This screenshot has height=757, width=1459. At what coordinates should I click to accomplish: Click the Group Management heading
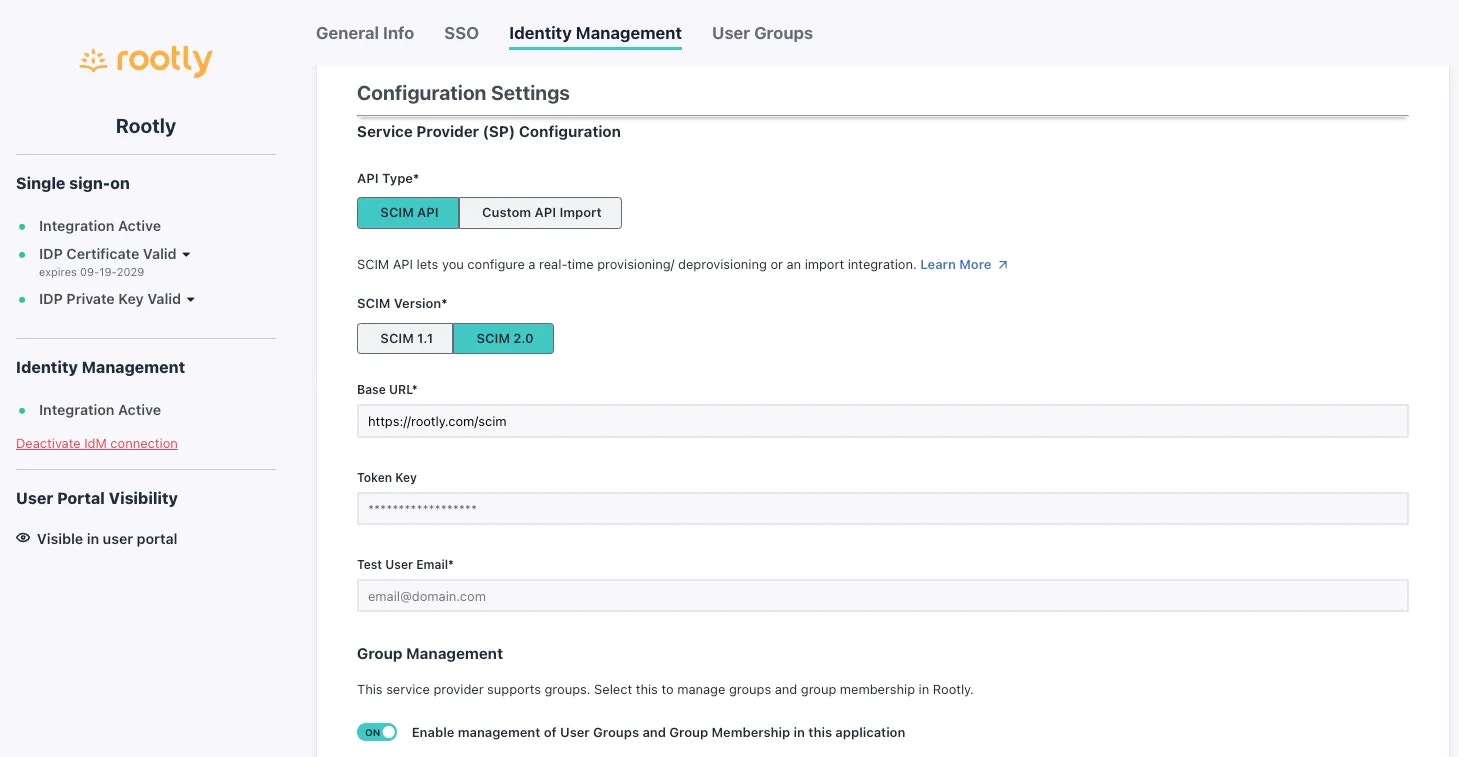430,654
